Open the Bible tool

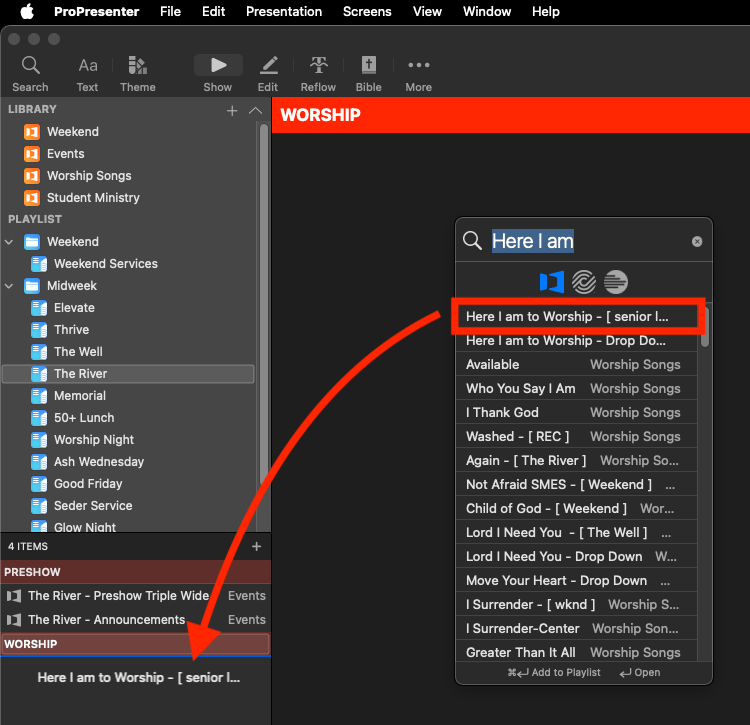point(368,74)
